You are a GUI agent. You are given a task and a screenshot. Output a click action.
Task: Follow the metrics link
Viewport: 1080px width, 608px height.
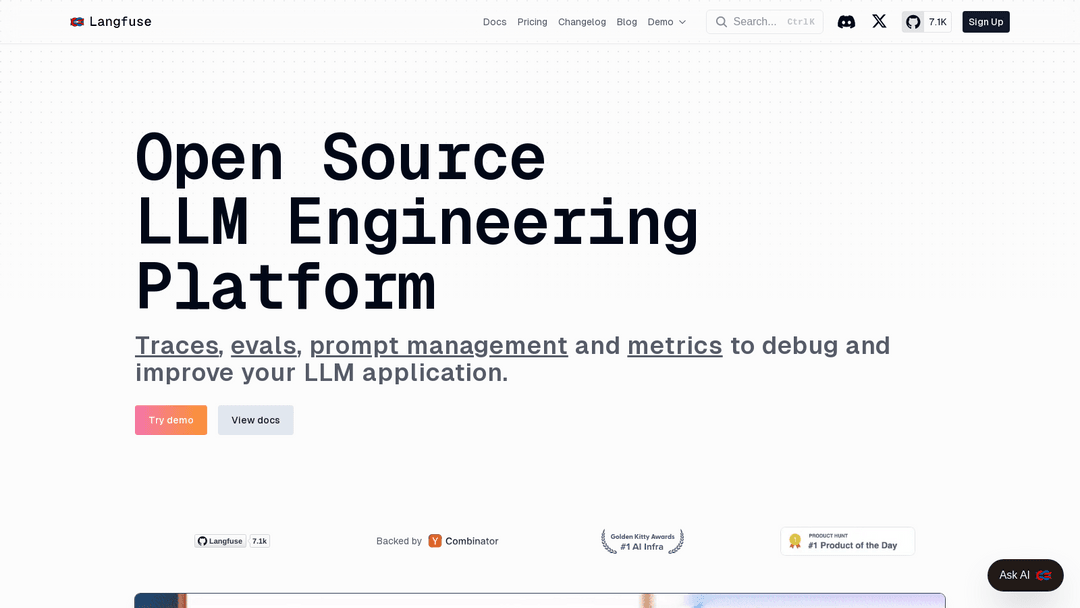(675, 346)
